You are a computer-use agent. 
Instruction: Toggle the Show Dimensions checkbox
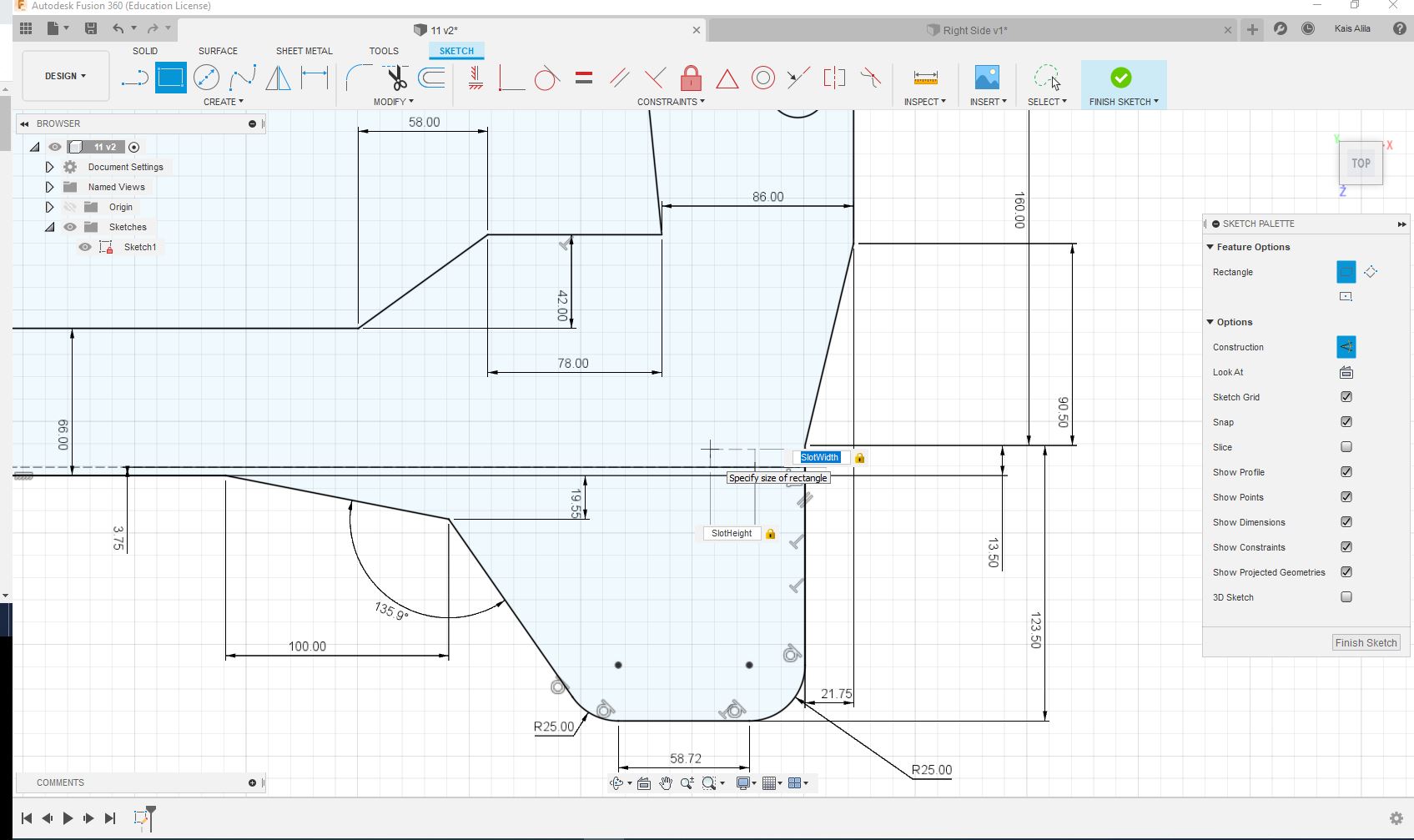1346,522
